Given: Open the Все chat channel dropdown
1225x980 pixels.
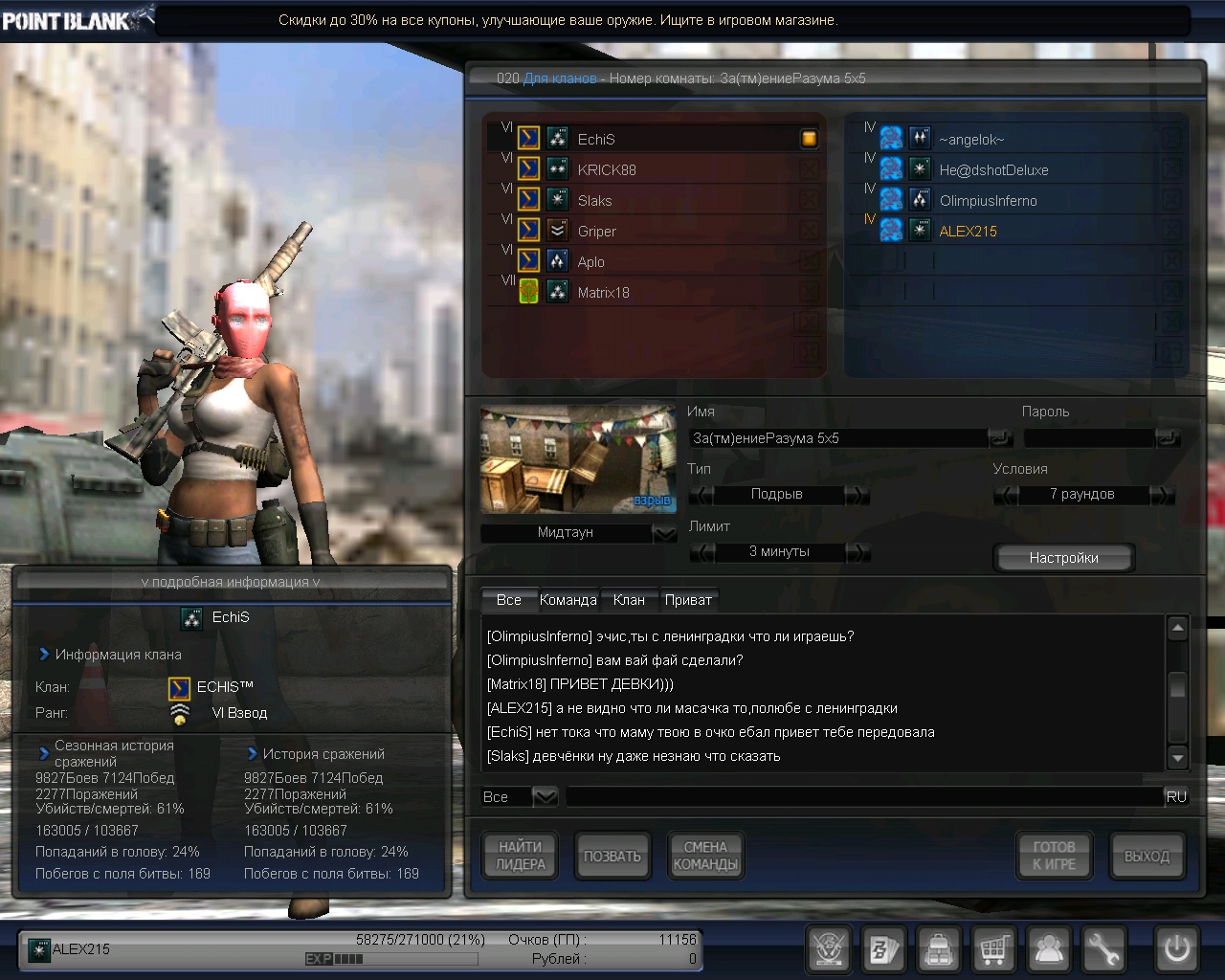Looking at the screenshot, I should [x=545, y=796].
